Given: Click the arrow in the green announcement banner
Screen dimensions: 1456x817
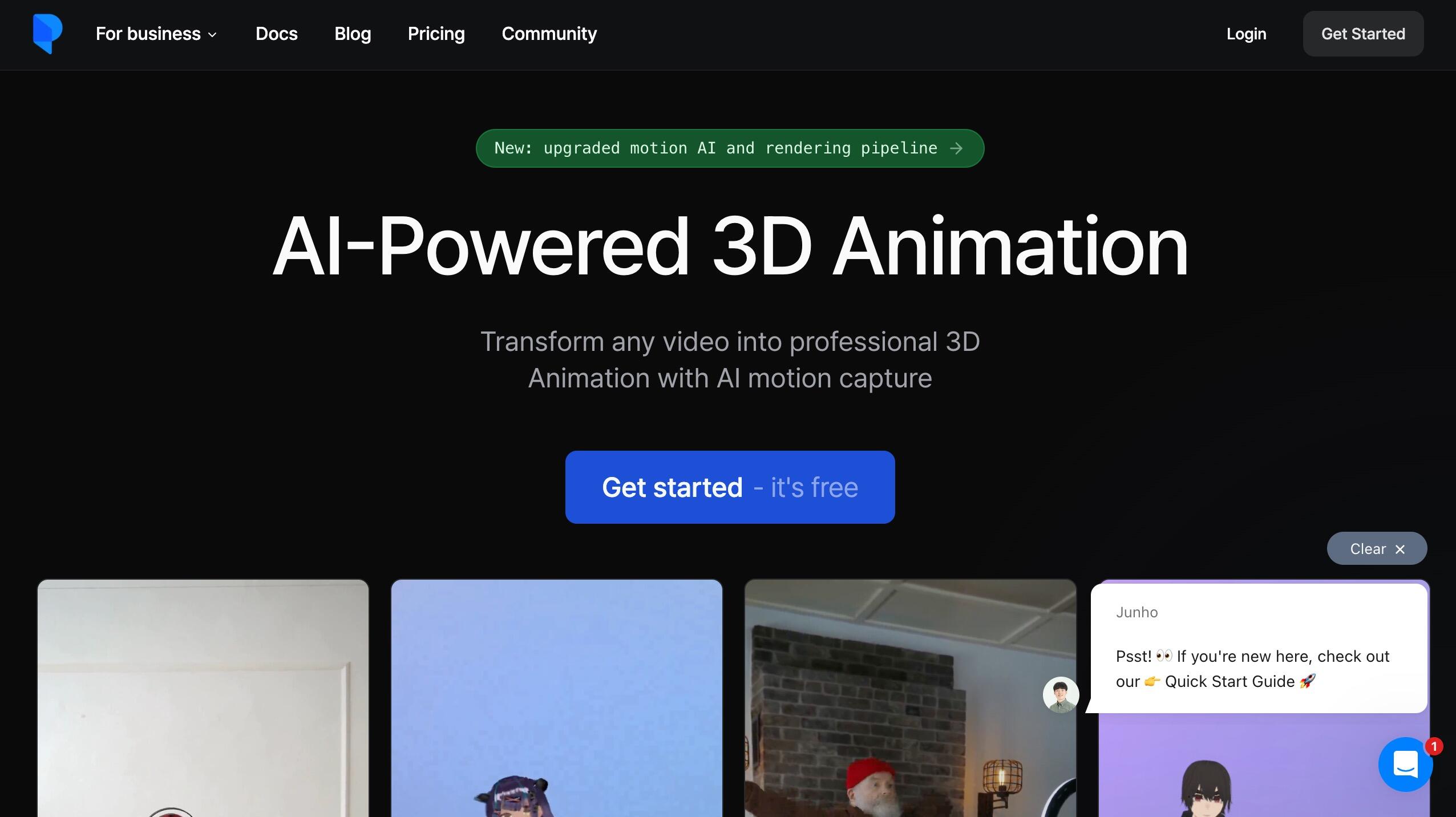Looking at the screenshot, I should (957, 148).
